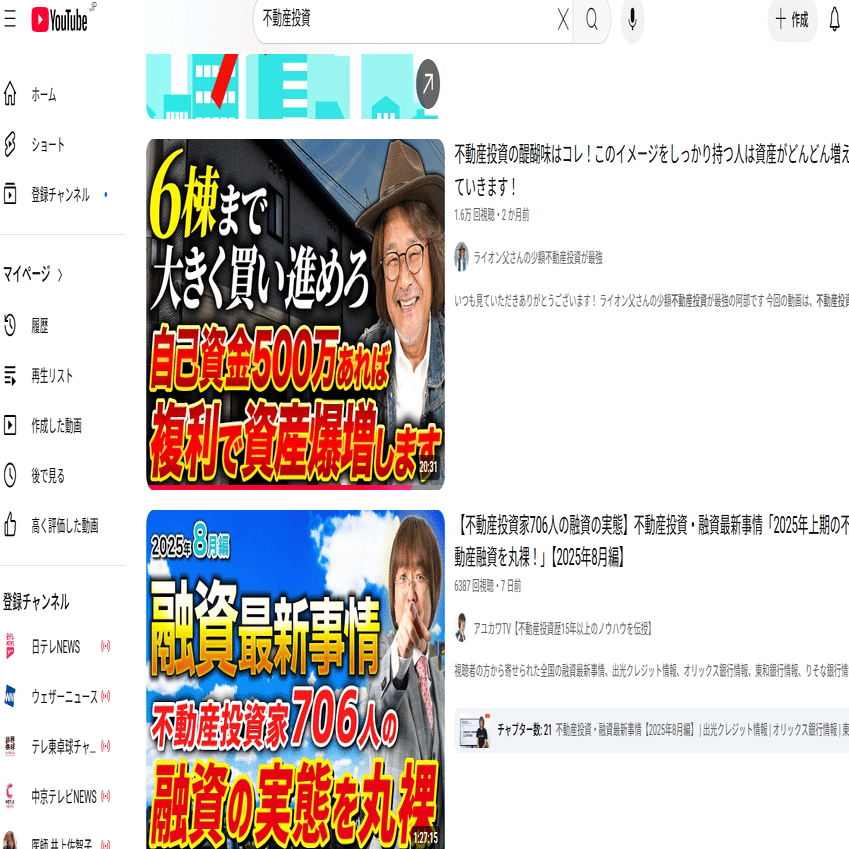Open video title 不動産投資の醍醐味はコレ
The height and width of the screenshot is (849, 849).
click(651, 171)
